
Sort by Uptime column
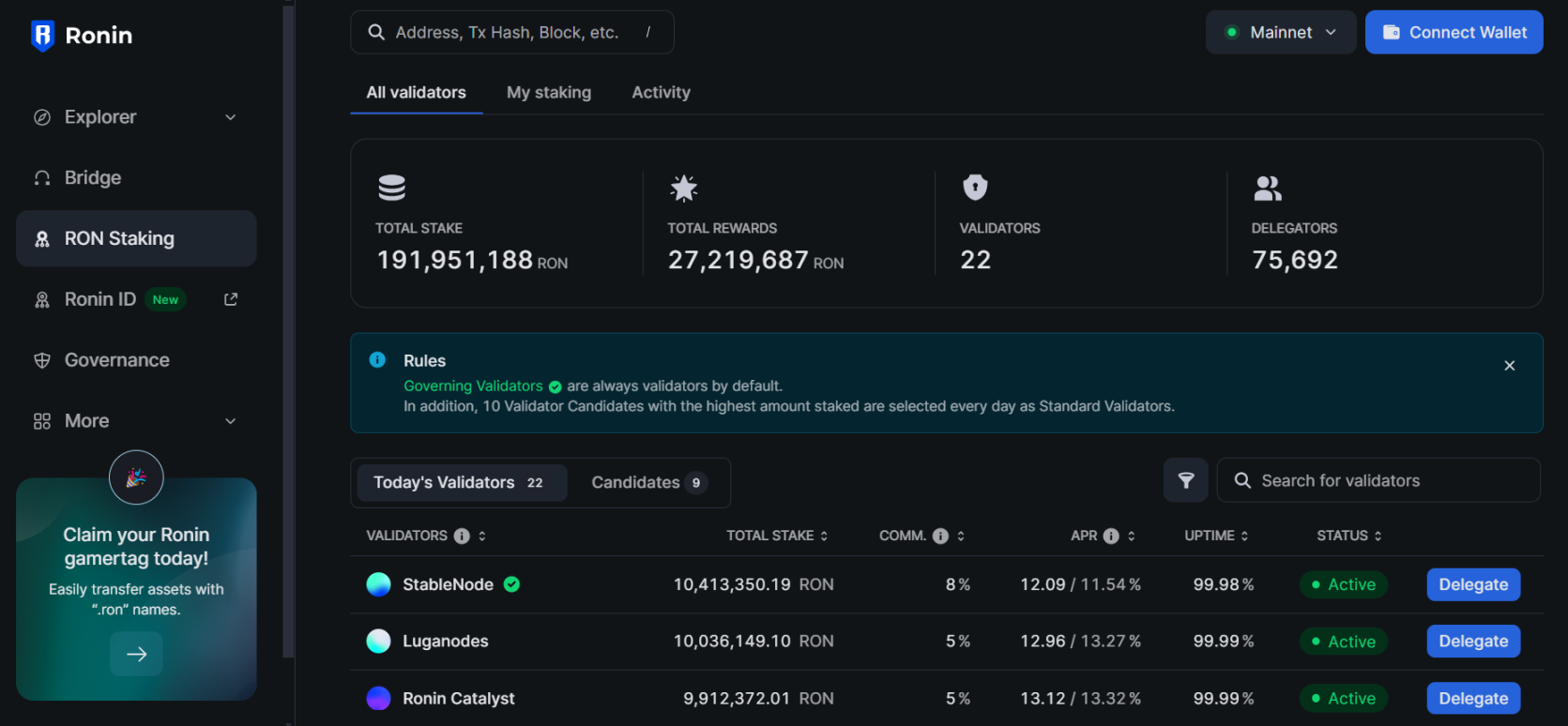click(x=1216, y=536)
